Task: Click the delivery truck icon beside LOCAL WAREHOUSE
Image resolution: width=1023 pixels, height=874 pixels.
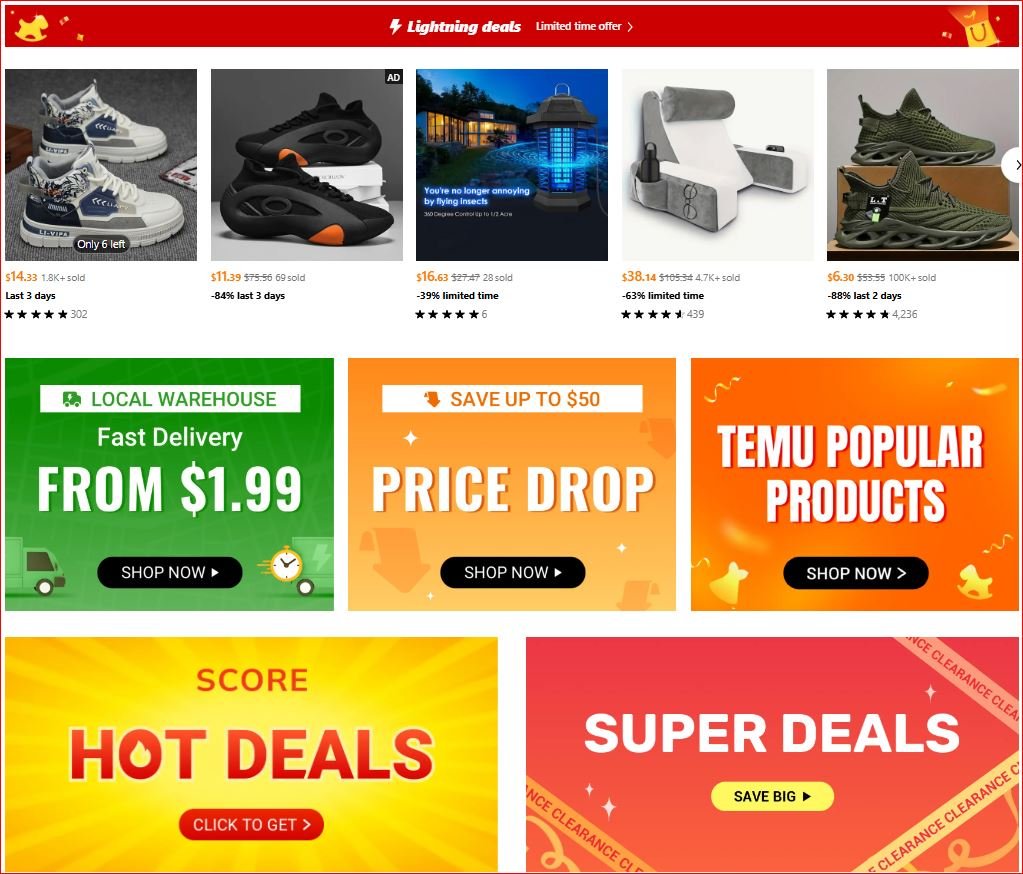Action: (72, 399)
